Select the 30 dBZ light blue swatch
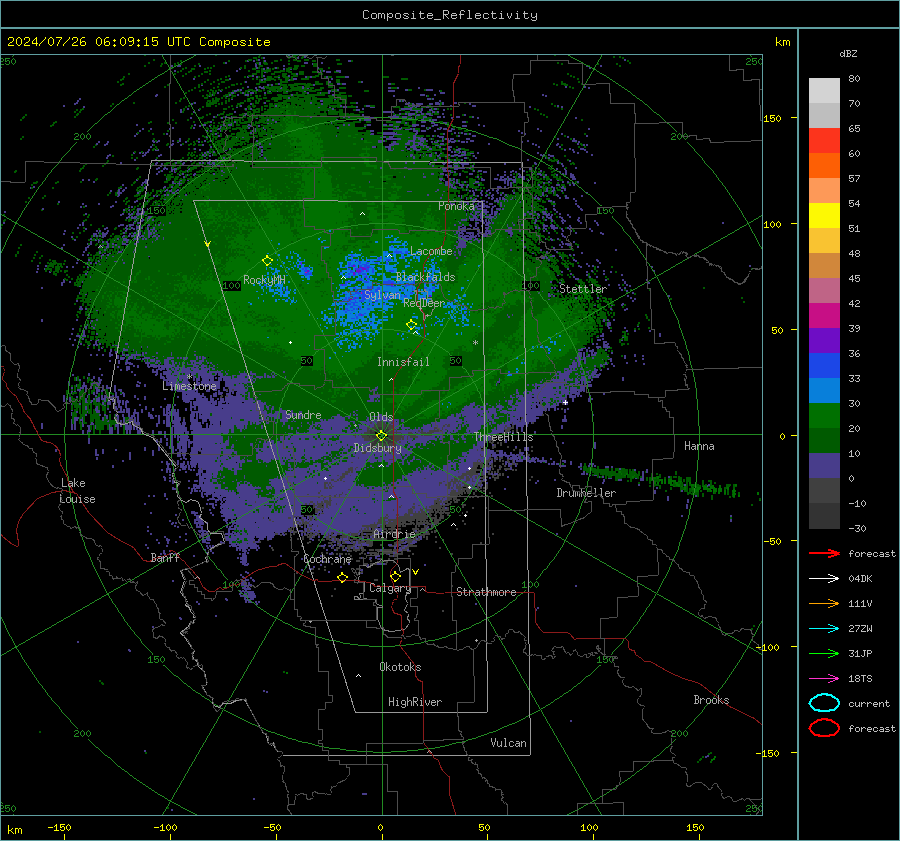The width and height of the screenshot is (900, 841). 824,390
